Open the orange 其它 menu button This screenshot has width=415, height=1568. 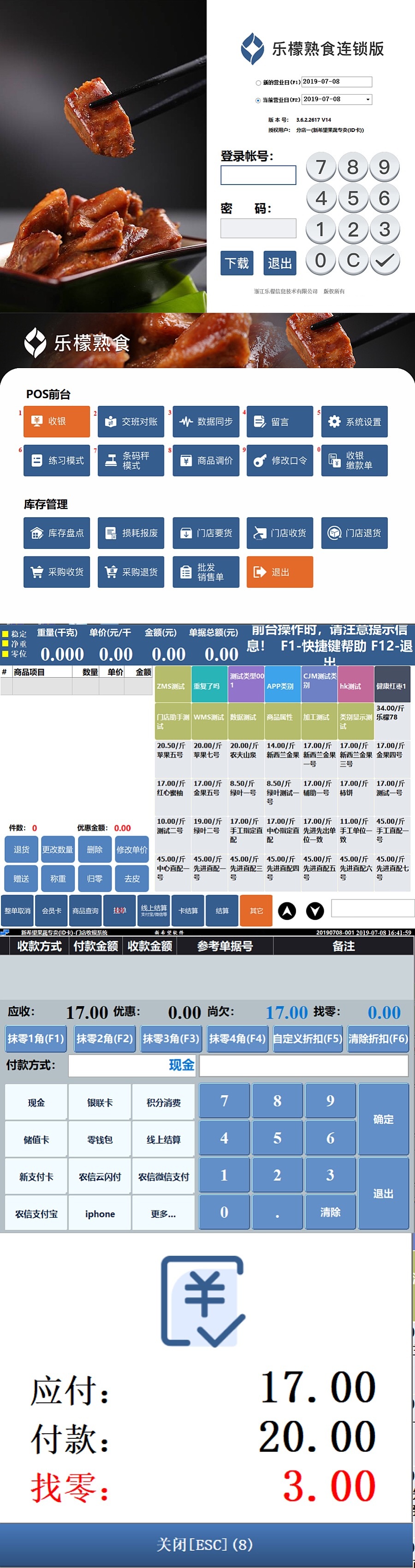(256, 911)
